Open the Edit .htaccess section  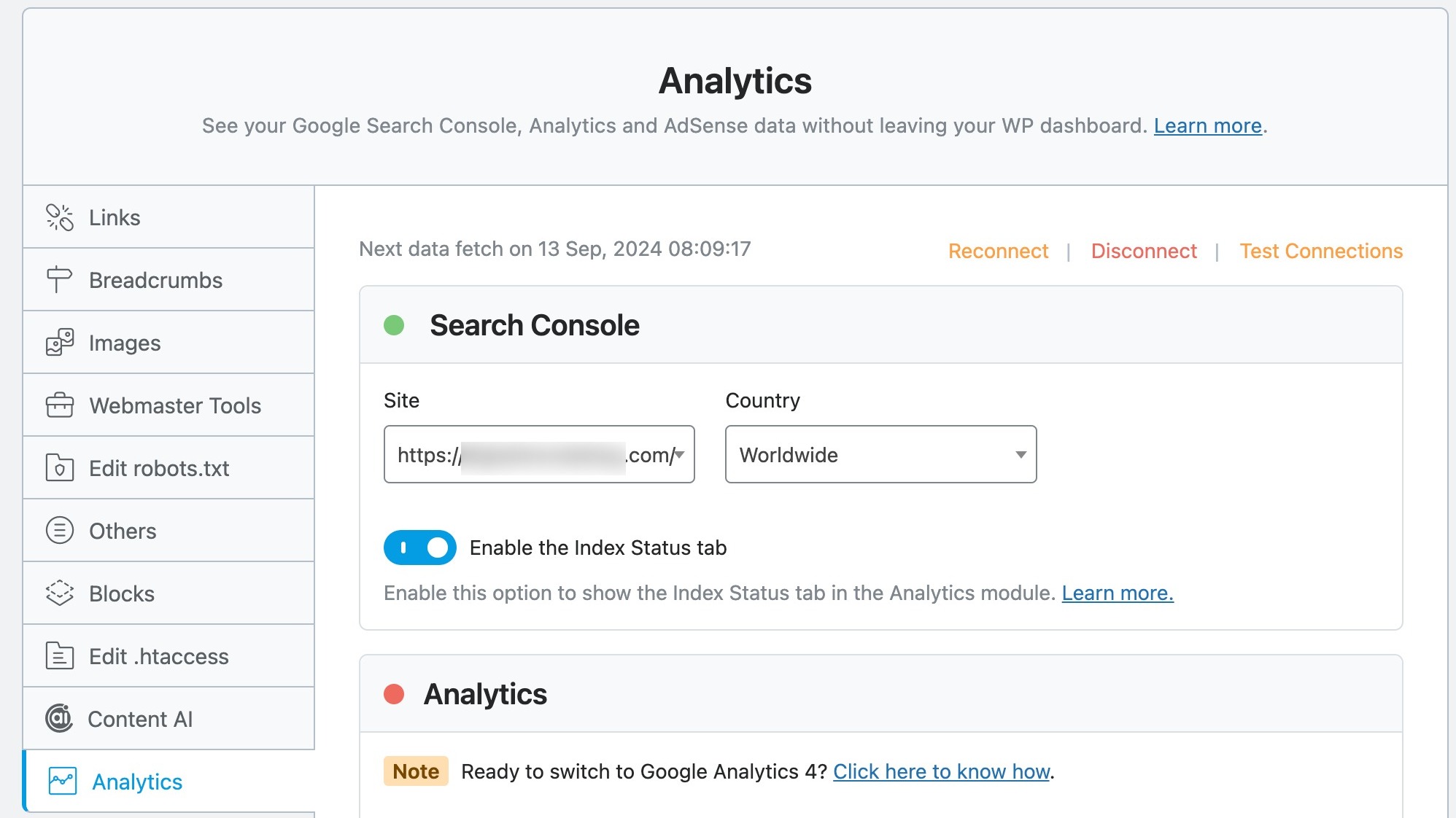[x=158, y=655]
